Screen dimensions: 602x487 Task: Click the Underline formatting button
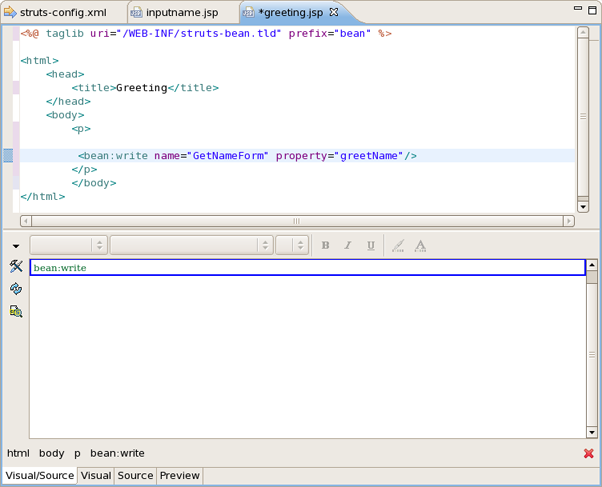(x=371, y=245)
